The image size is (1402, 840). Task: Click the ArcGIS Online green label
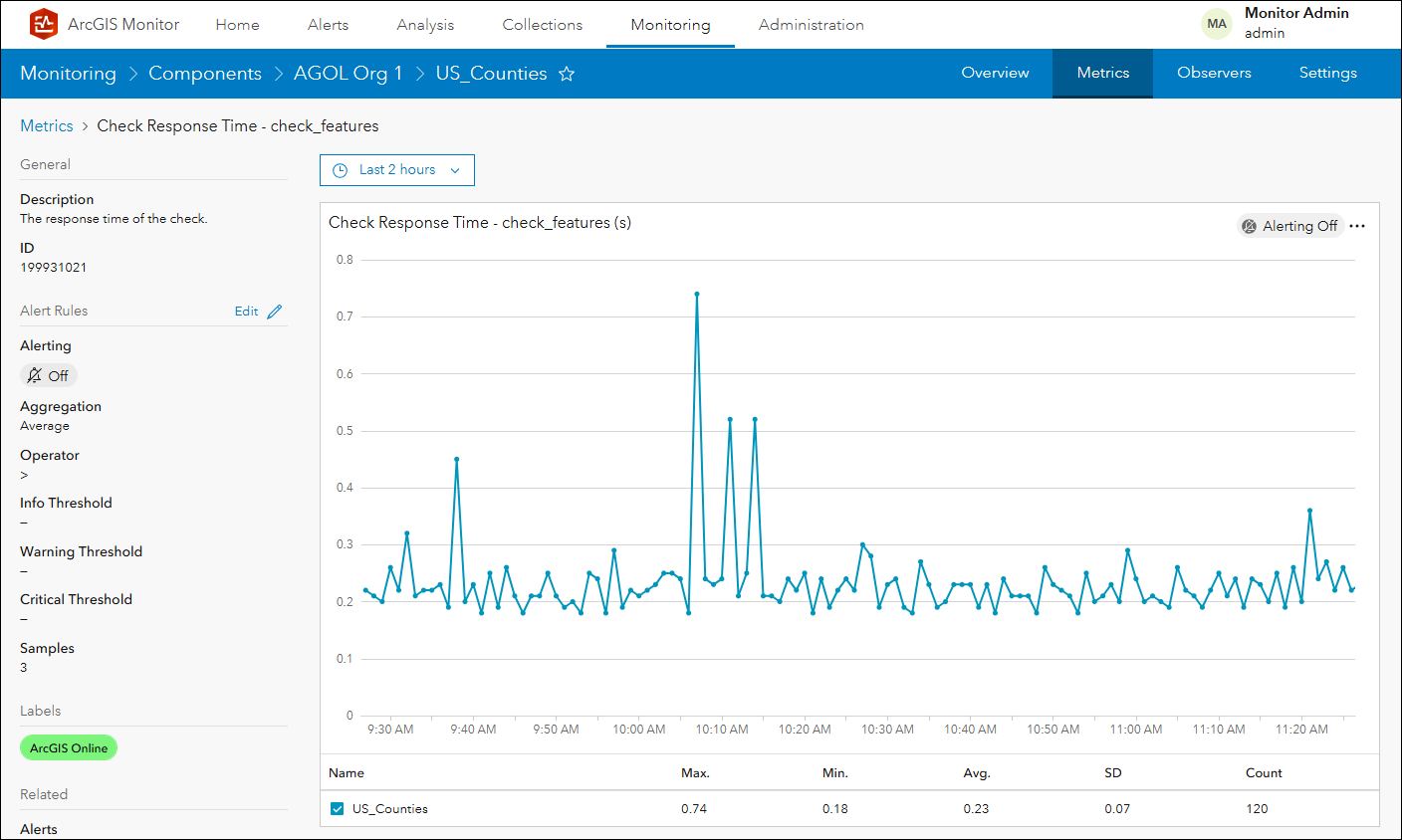[x=69, y=748]
